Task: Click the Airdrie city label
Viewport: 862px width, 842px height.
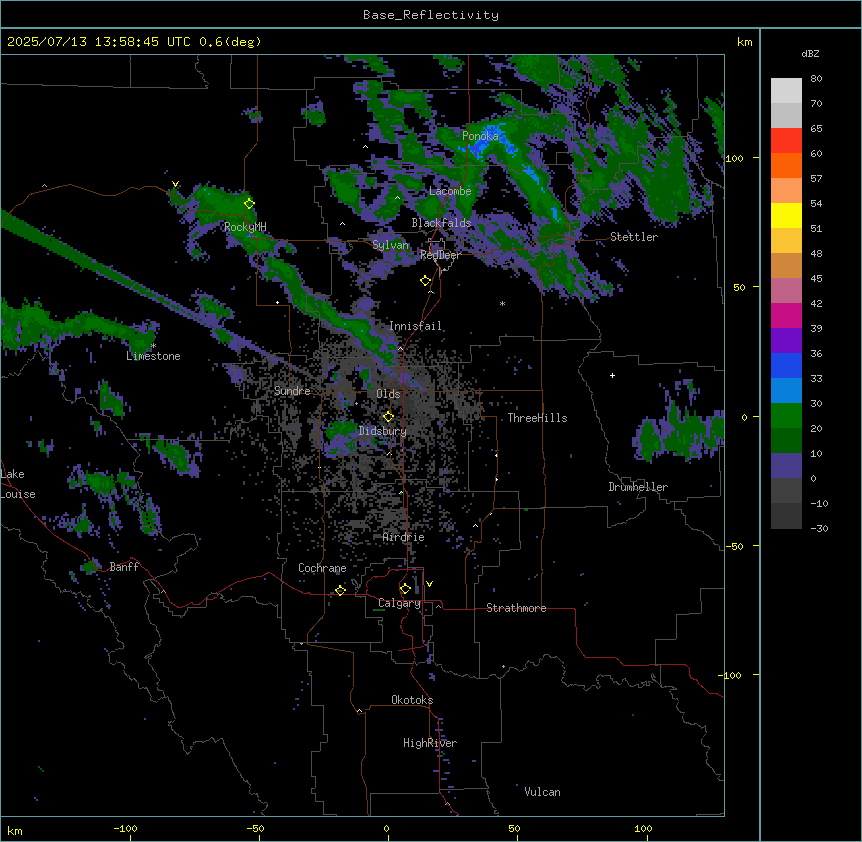Action: (404, 537)
